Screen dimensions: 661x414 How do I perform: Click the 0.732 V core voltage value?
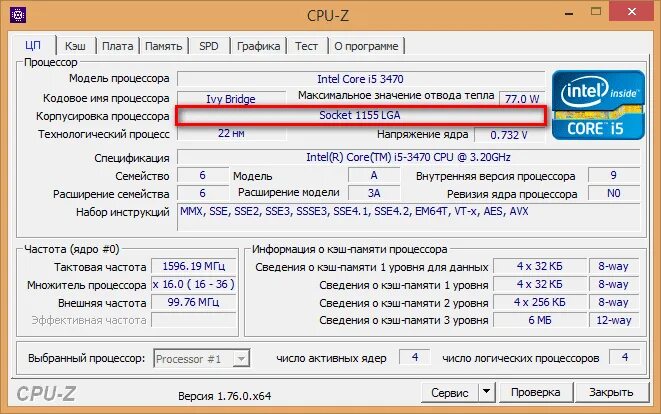click(509, 135)
